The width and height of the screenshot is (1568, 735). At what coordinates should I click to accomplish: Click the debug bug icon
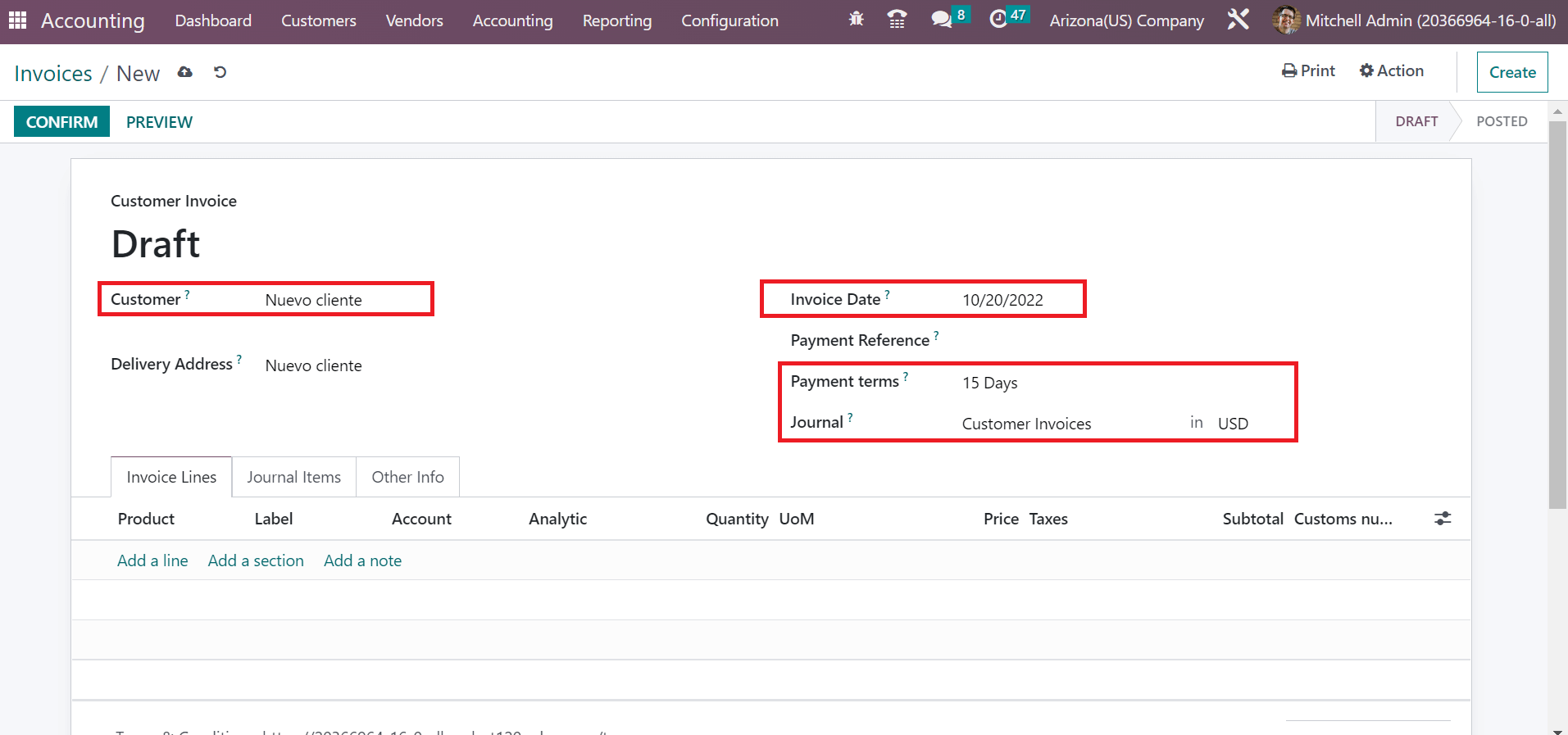[857, 20]
